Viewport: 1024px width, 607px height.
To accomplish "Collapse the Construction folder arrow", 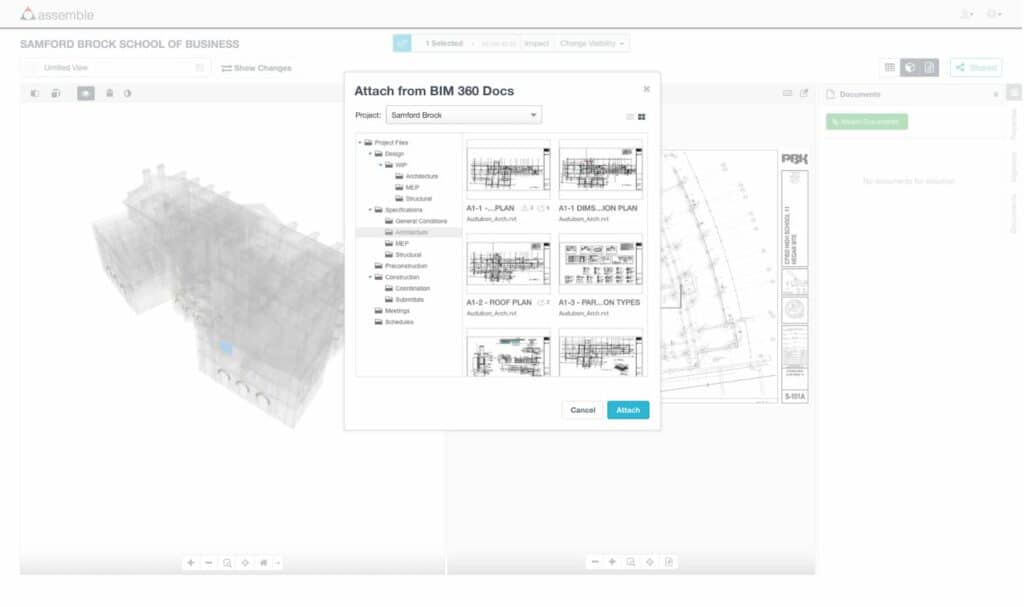I will [x=370, y=277].
